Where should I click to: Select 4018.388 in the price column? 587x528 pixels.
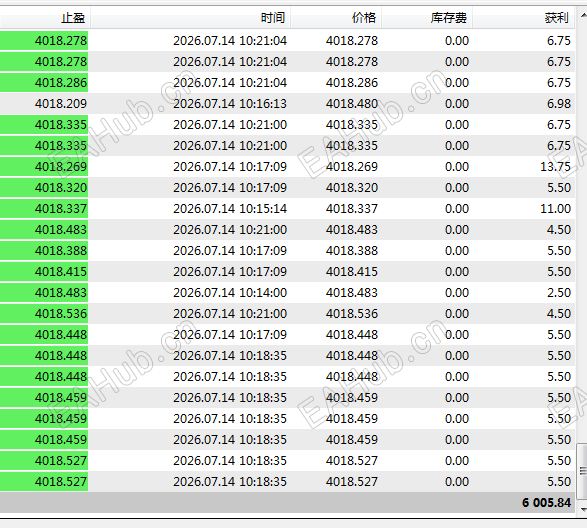tap(352, 251)
